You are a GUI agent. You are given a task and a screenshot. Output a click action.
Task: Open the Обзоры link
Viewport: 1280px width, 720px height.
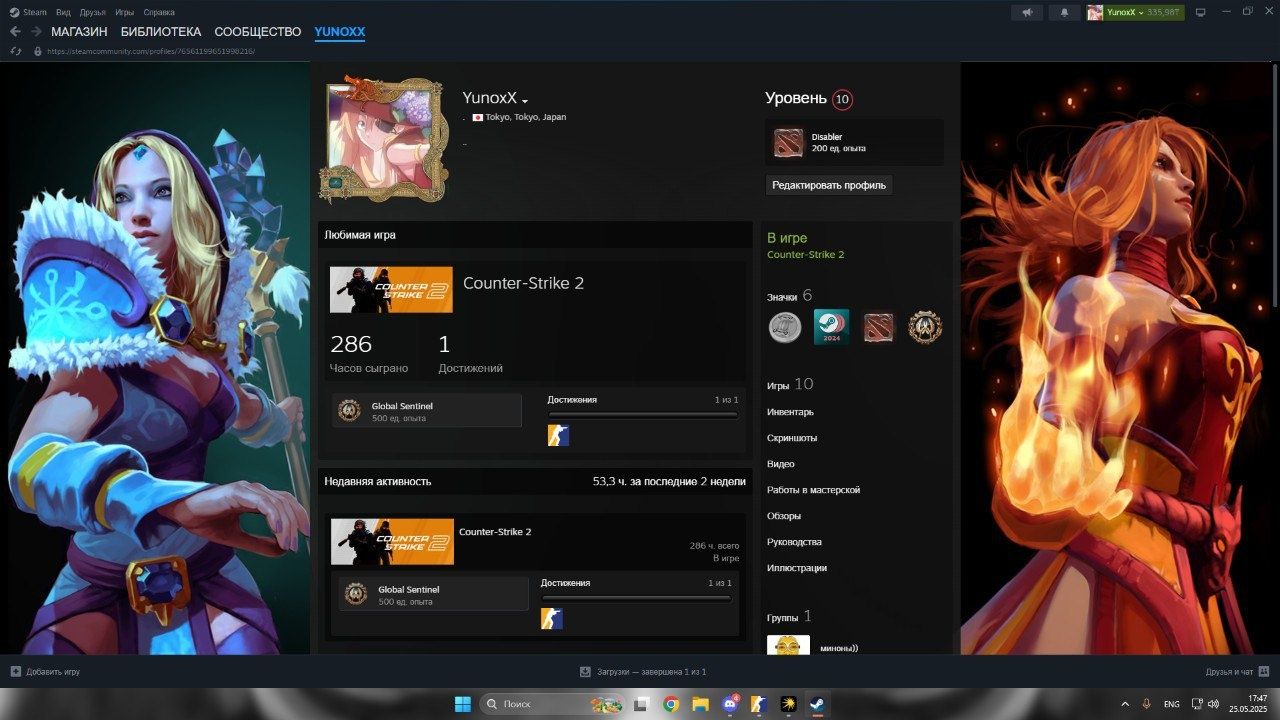click(x=784, y=516)
